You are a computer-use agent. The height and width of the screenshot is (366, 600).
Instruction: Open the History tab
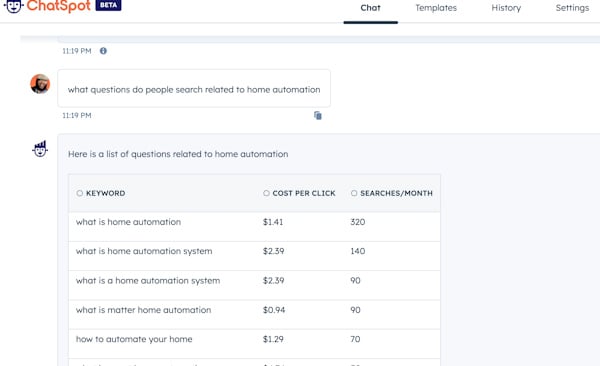pyautogui.click(x=506, y=8)
